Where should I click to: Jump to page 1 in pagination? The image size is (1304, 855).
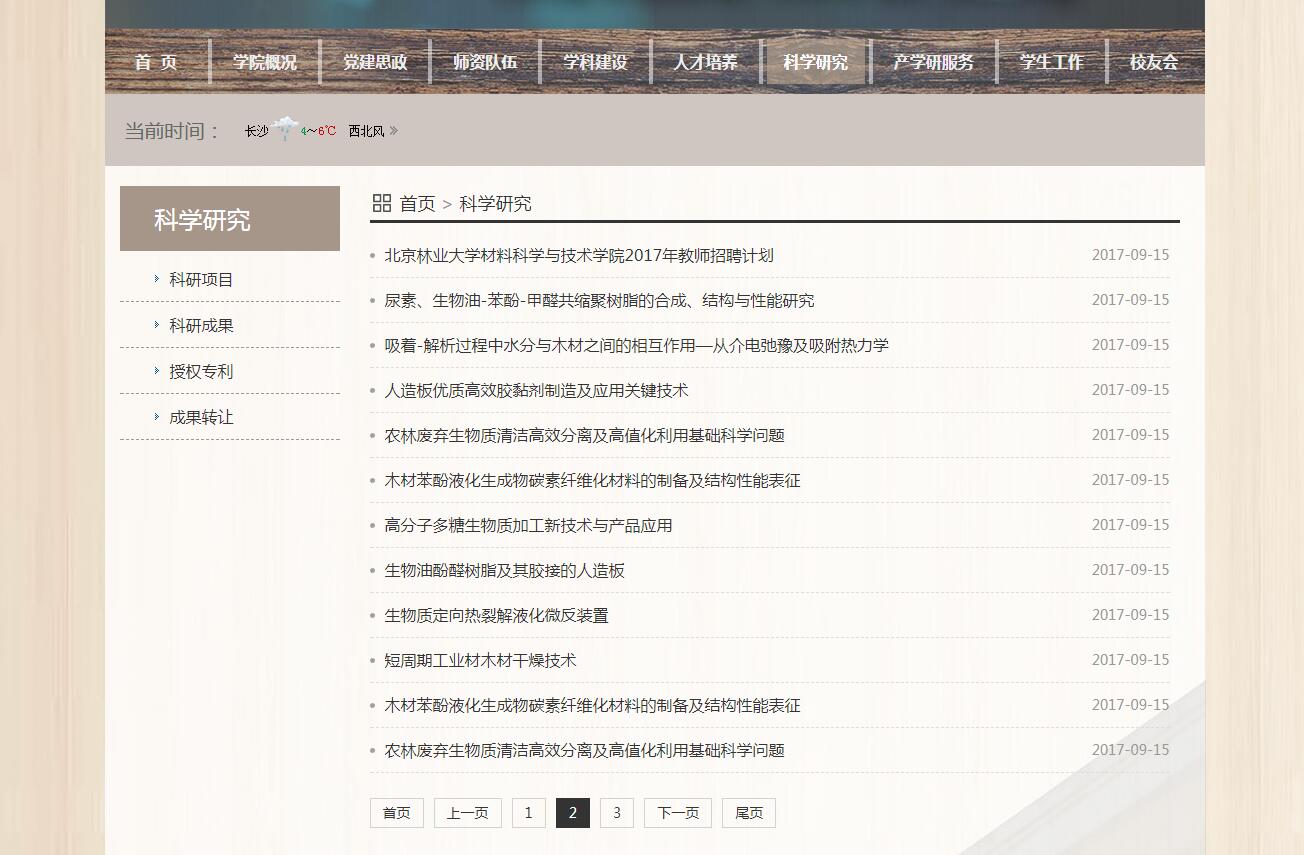[x=529, y=813]
